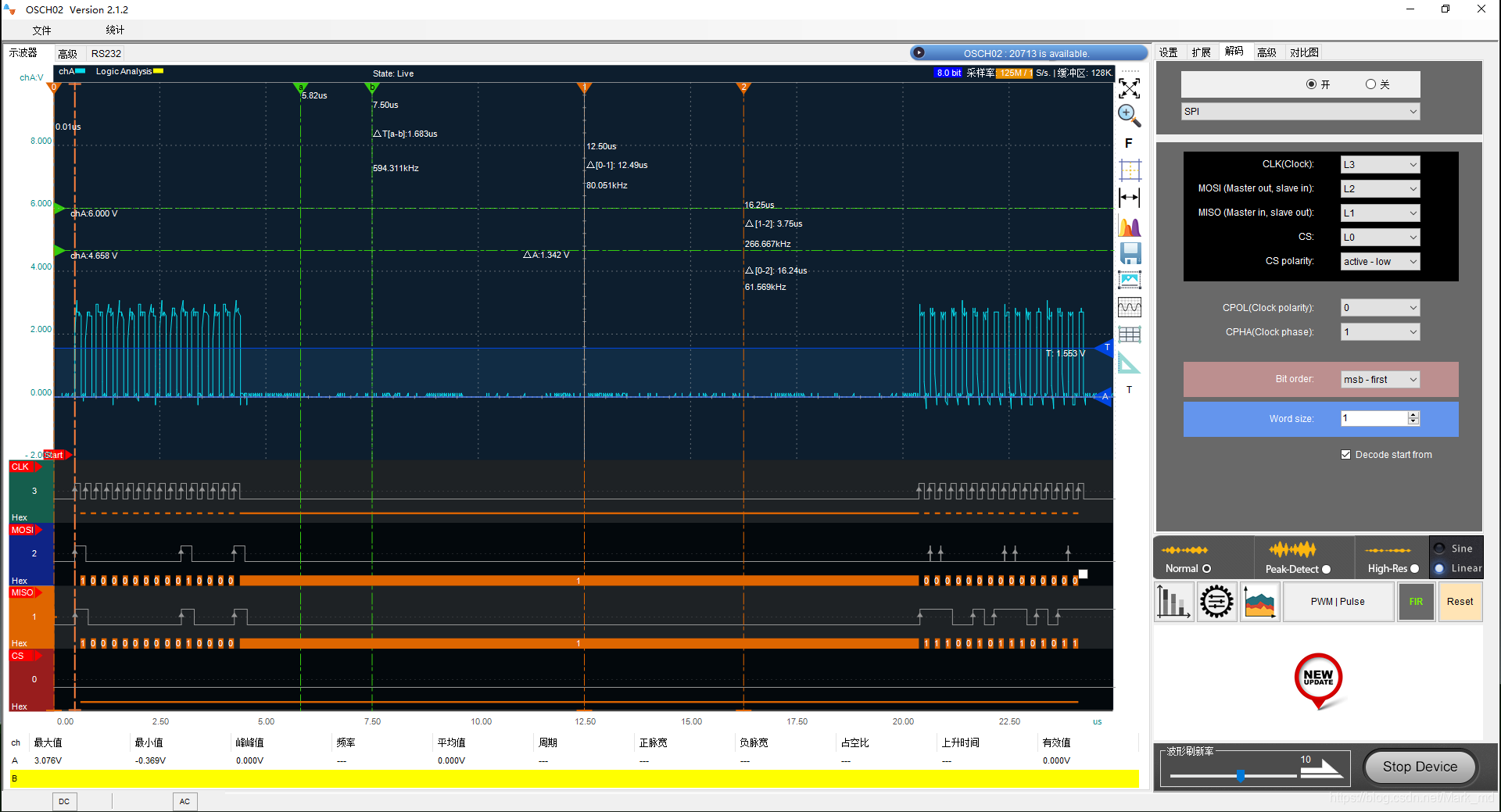
Task: Click the blue T trigger level marker
Action: [x=1105, y=348]
